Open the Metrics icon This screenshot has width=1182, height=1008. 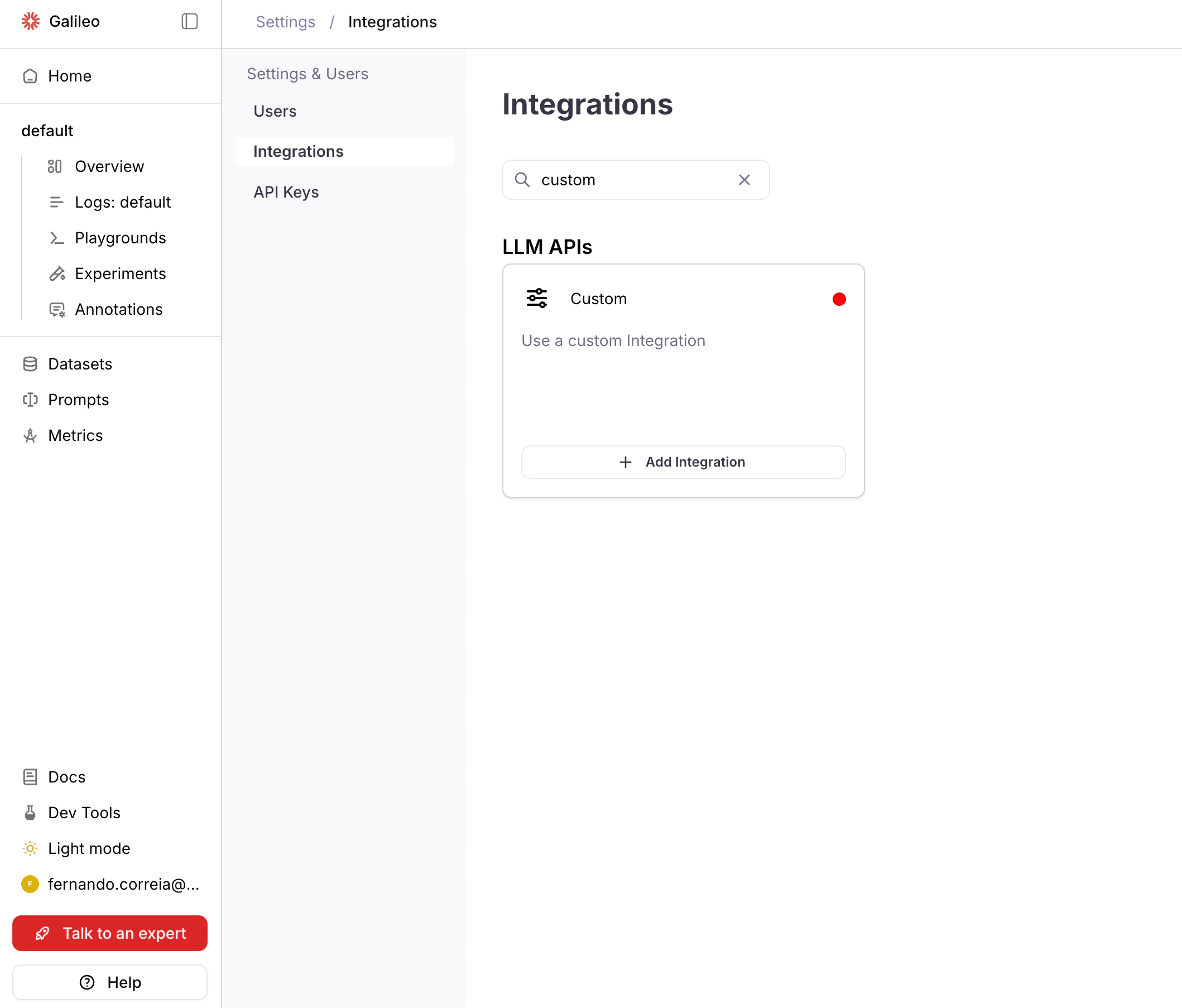(30, 435)
